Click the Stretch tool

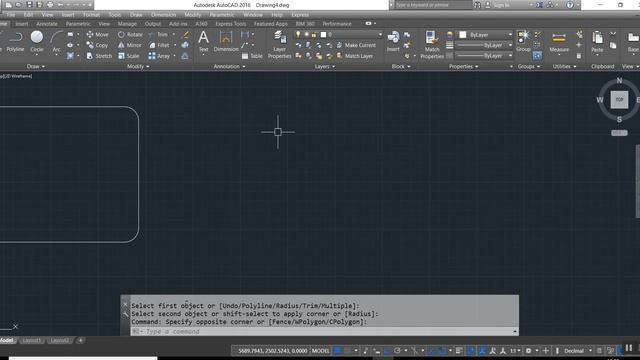(99, 56)
